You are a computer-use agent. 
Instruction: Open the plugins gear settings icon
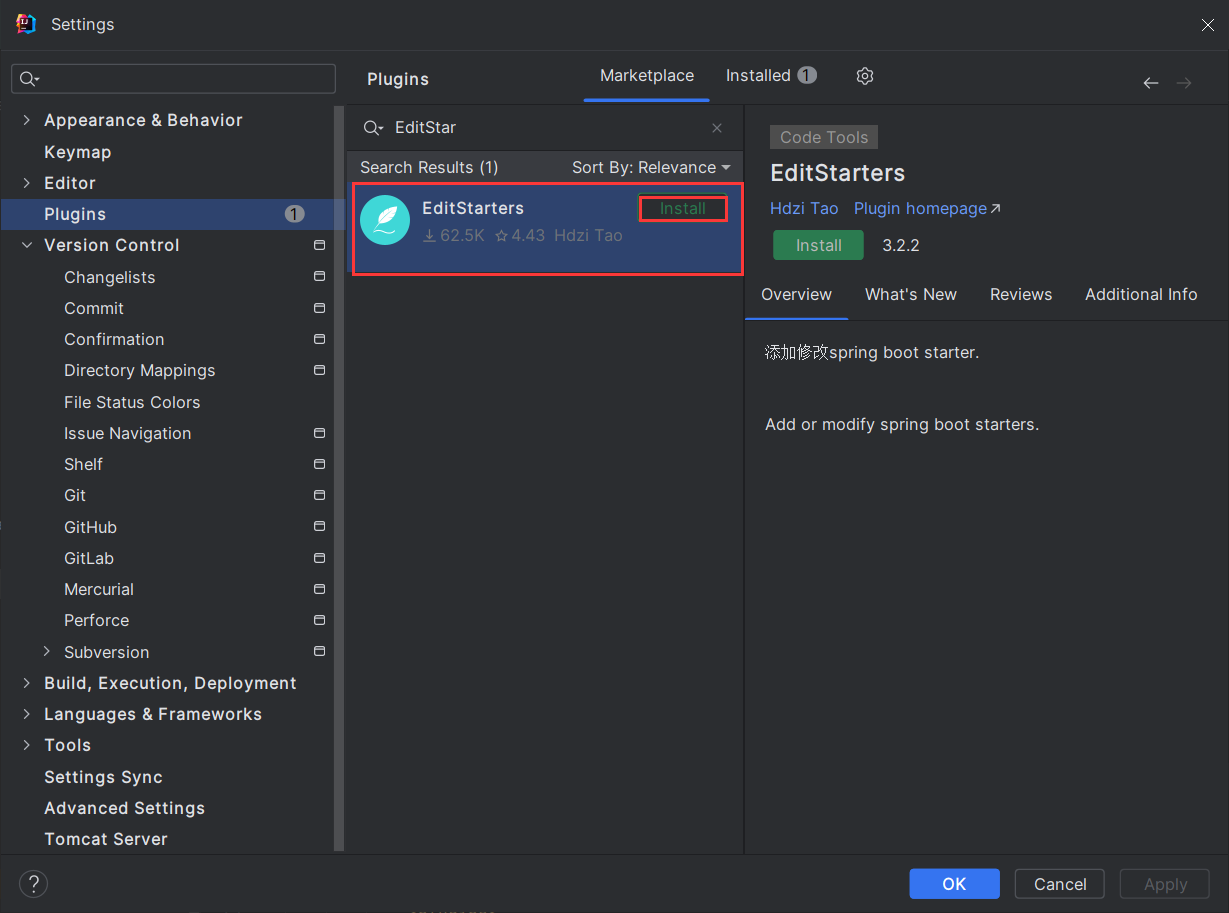click(865, 76)
